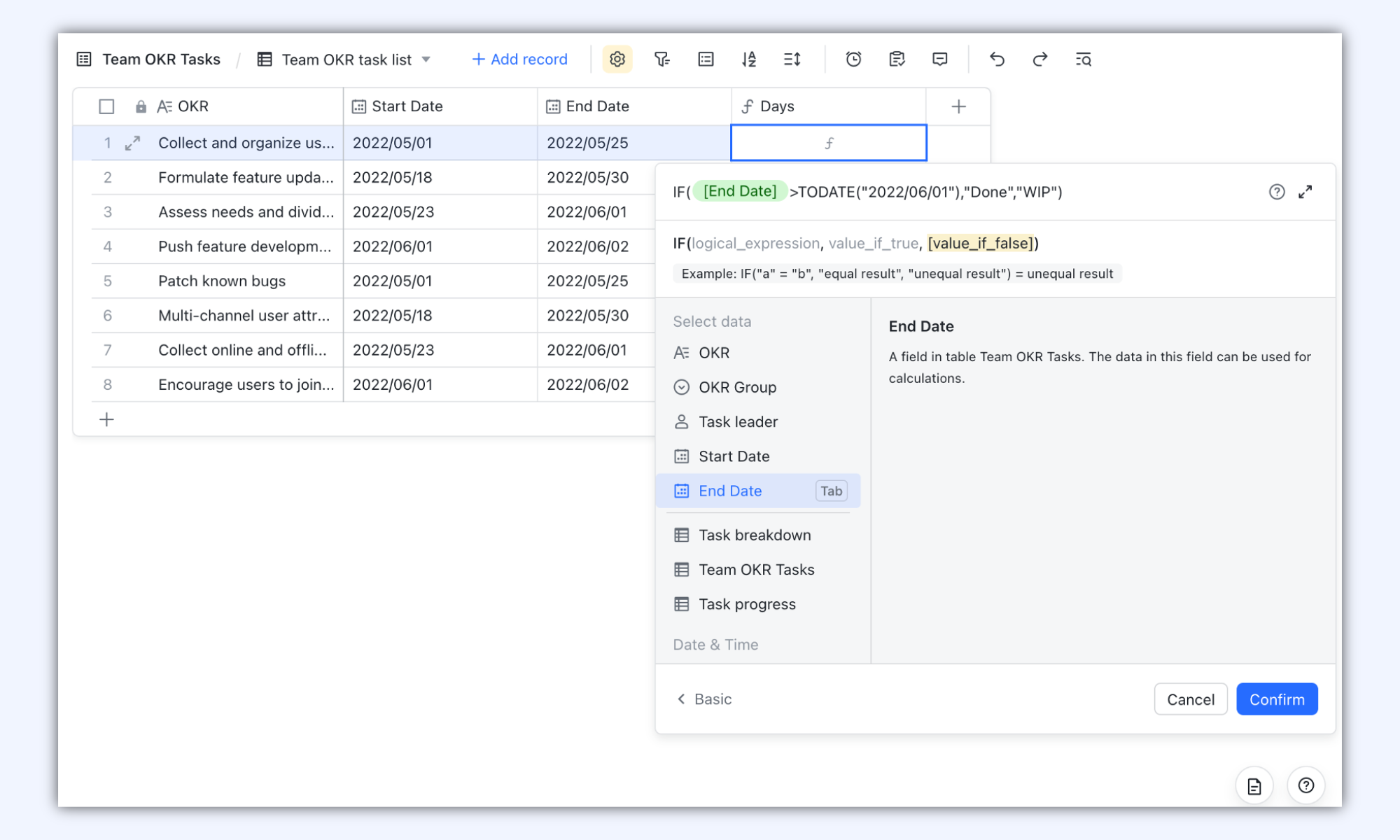The width and height of the screenshot is (1400, 840).
Task: Click the IF example text line
Action: click(x=897, y=273)
